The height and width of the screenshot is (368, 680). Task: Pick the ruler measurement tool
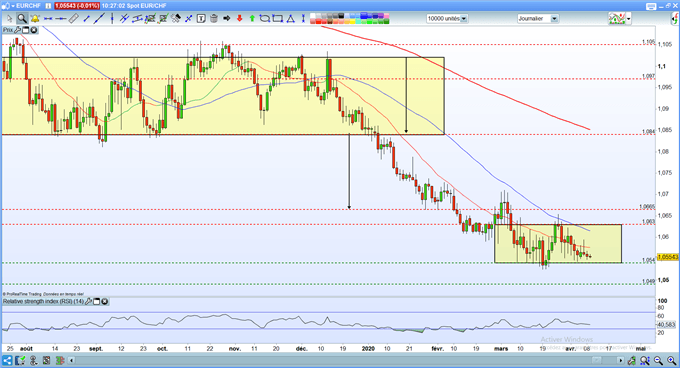(x=74, y=19)
